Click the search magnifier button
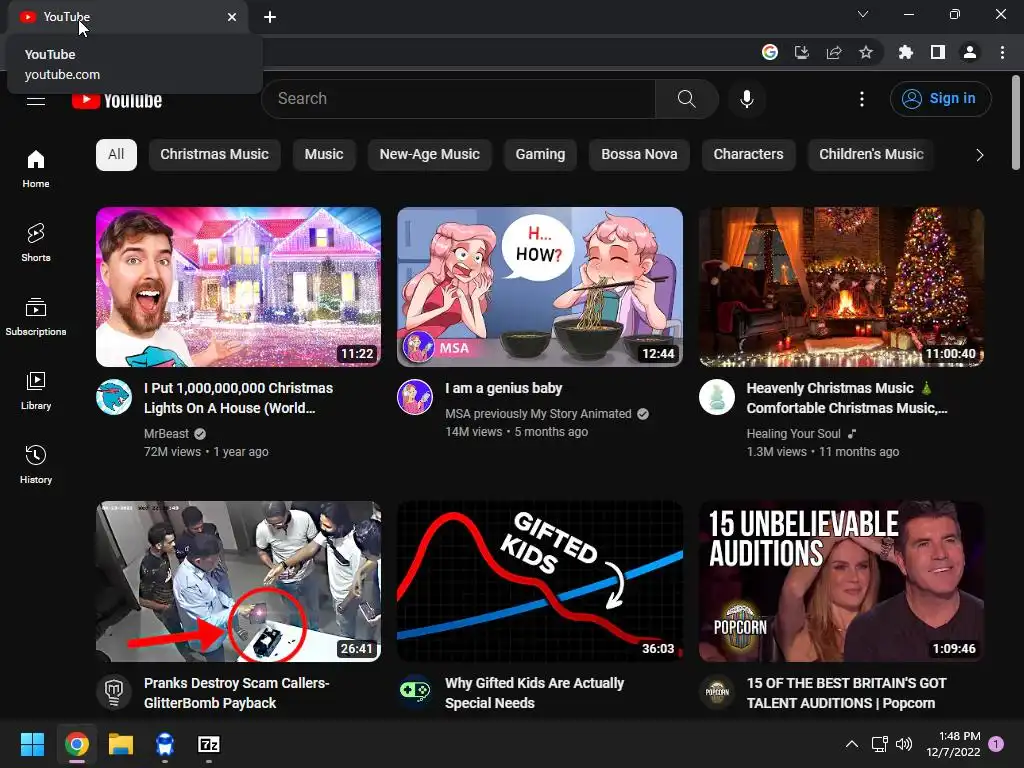Image resolution: width=1024 pixels, height=768 pixels. (686, 99)
